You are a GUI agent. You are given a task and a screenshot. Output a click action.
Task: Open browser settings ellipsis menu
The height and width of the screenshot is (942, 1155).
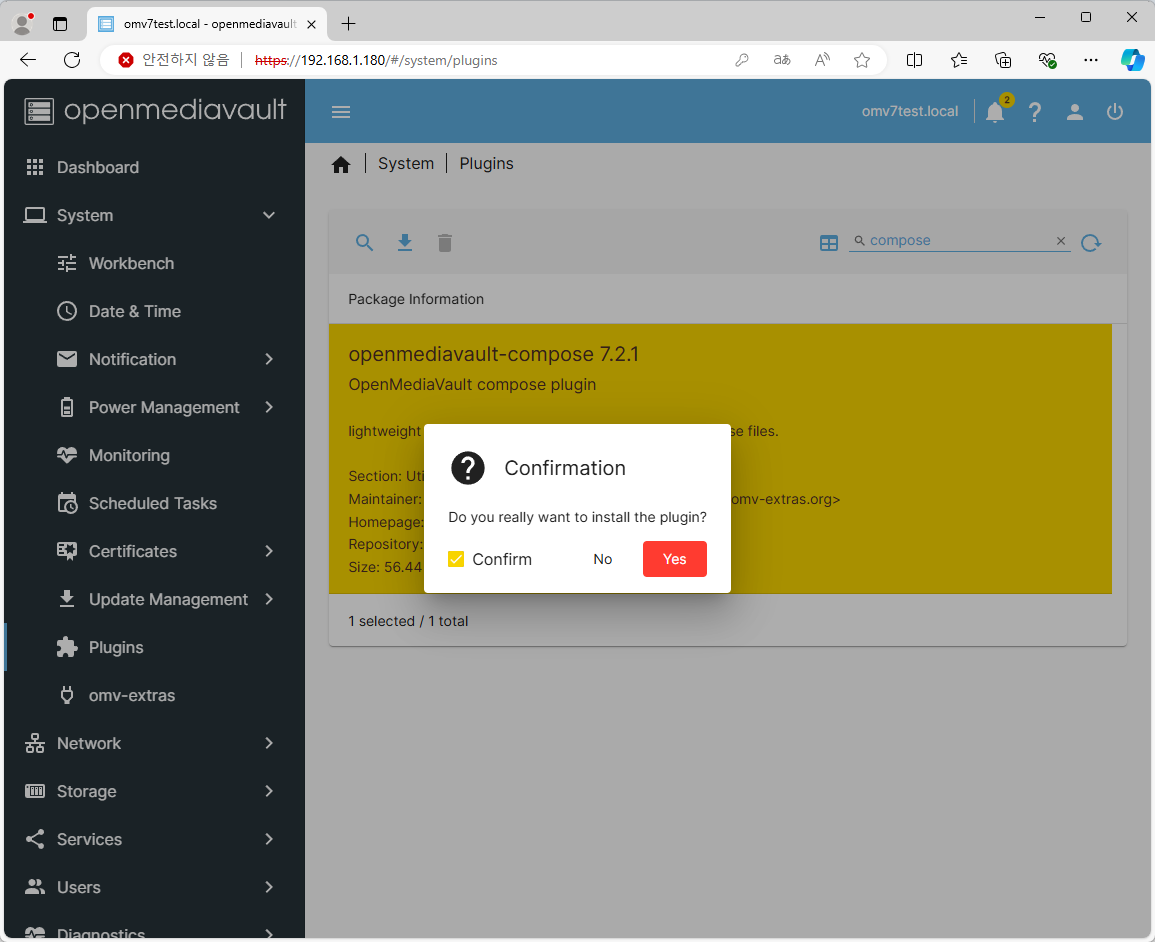(x=1091, y=60)
